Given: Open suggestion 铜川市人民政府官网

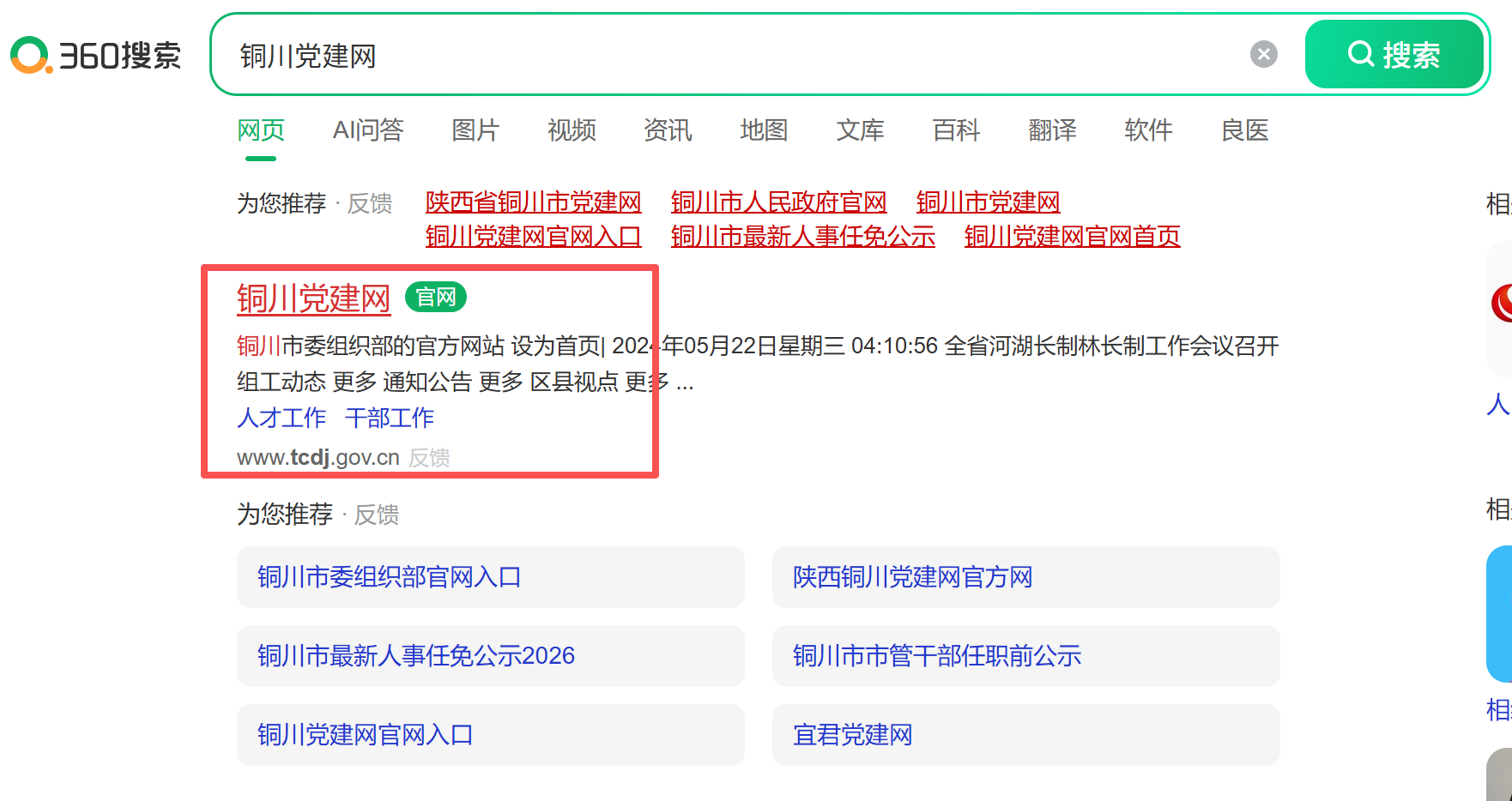Looking at the screenshot, I should [x=779, y=202].
